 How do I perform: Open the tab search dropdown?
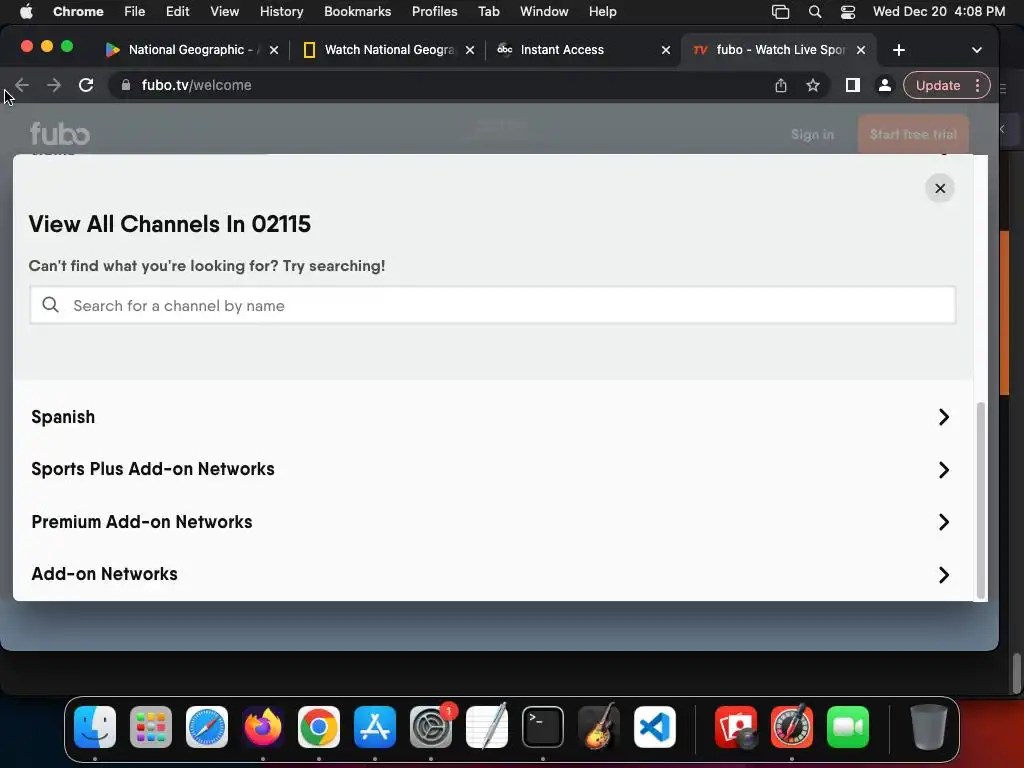point(976,50)
